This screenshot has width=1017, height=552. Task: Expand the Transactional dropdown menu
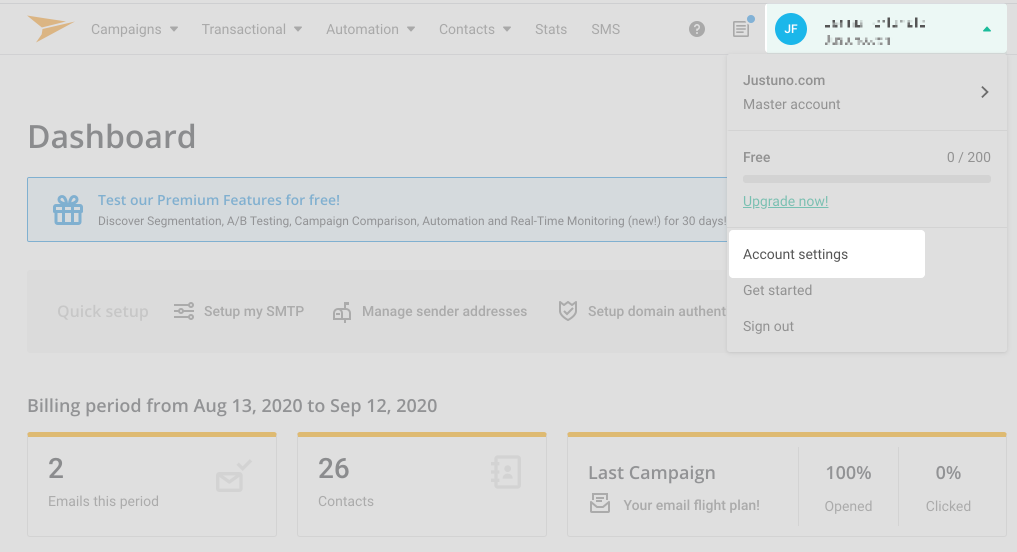(x=252, y=29)
